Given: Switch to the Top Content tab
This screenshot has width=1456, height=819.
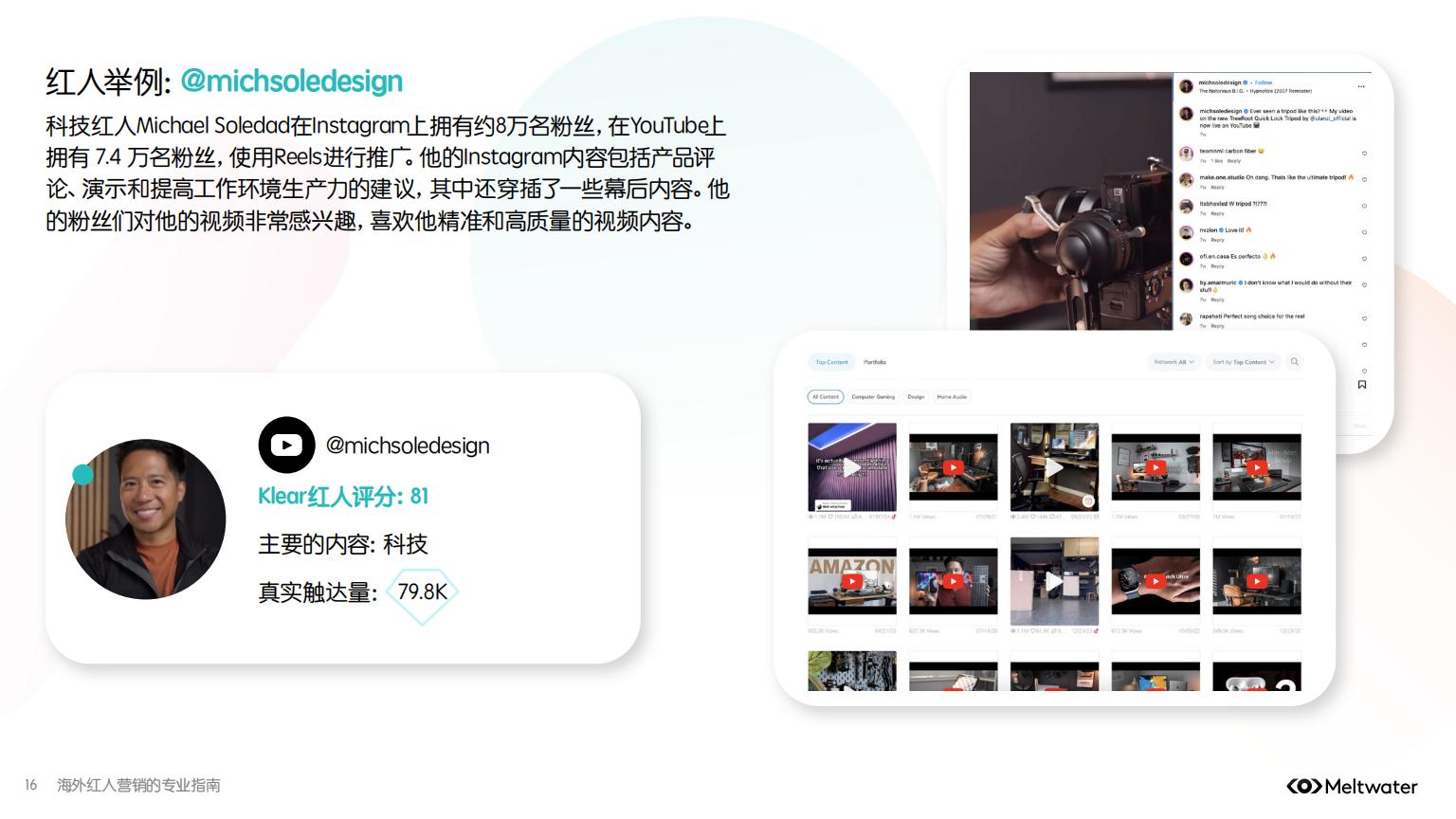Looking at the screenshot, I should 831,362.
